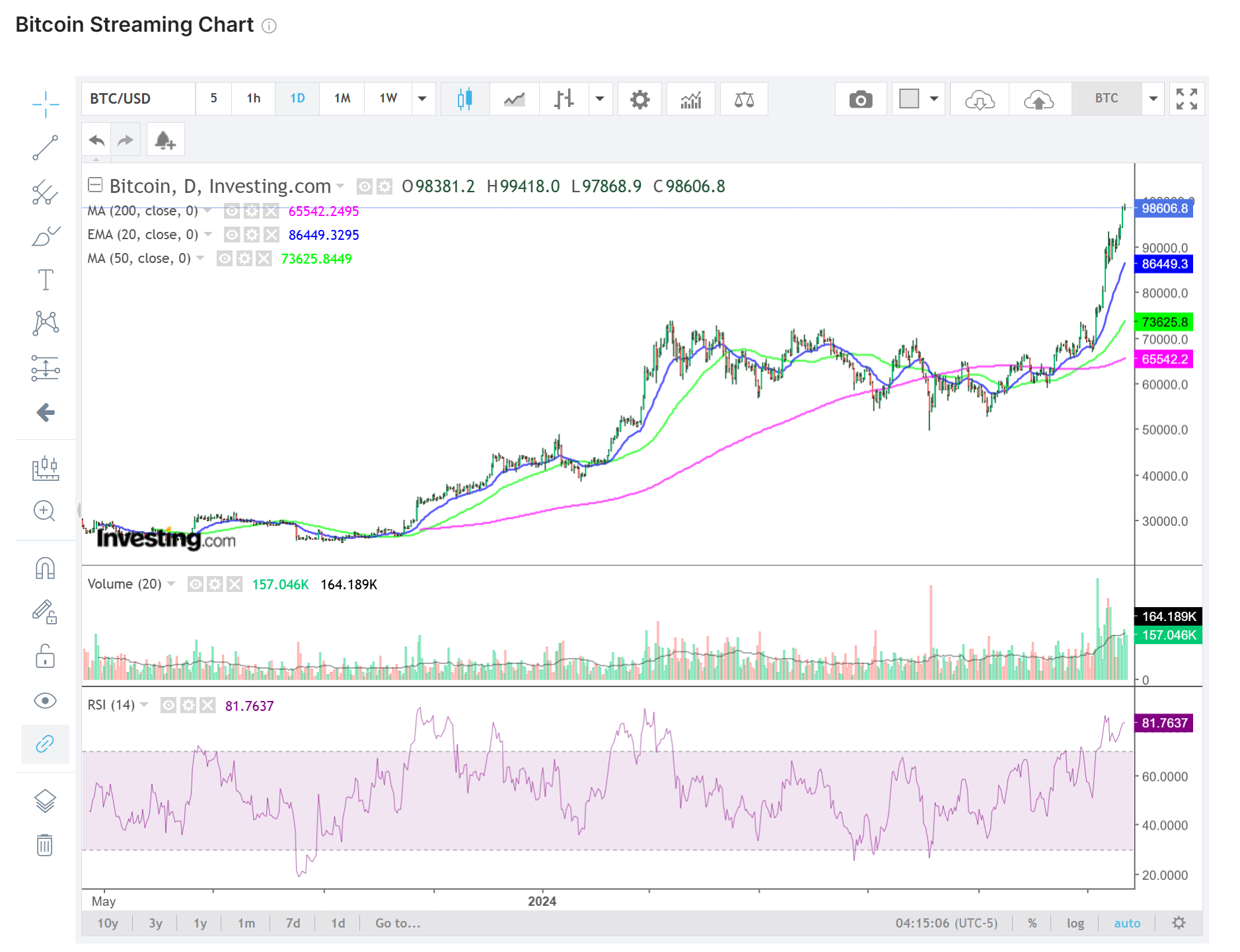This screenshot has width=1240, height=952.
Task: Click the compare scales balance icon
Action: coord(744,100)
